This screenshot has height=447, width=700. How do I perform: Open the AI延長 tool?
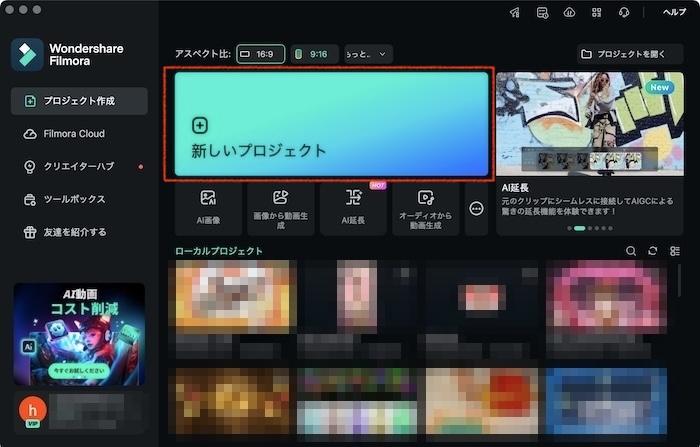[x=353, y=209]
